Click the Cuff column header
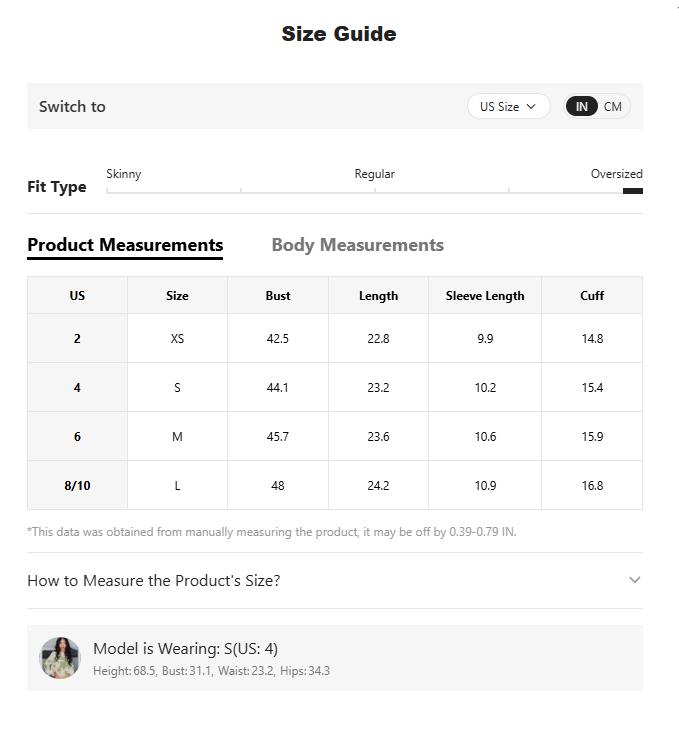The width and height of the screenshot is (679, 731). 592,296
